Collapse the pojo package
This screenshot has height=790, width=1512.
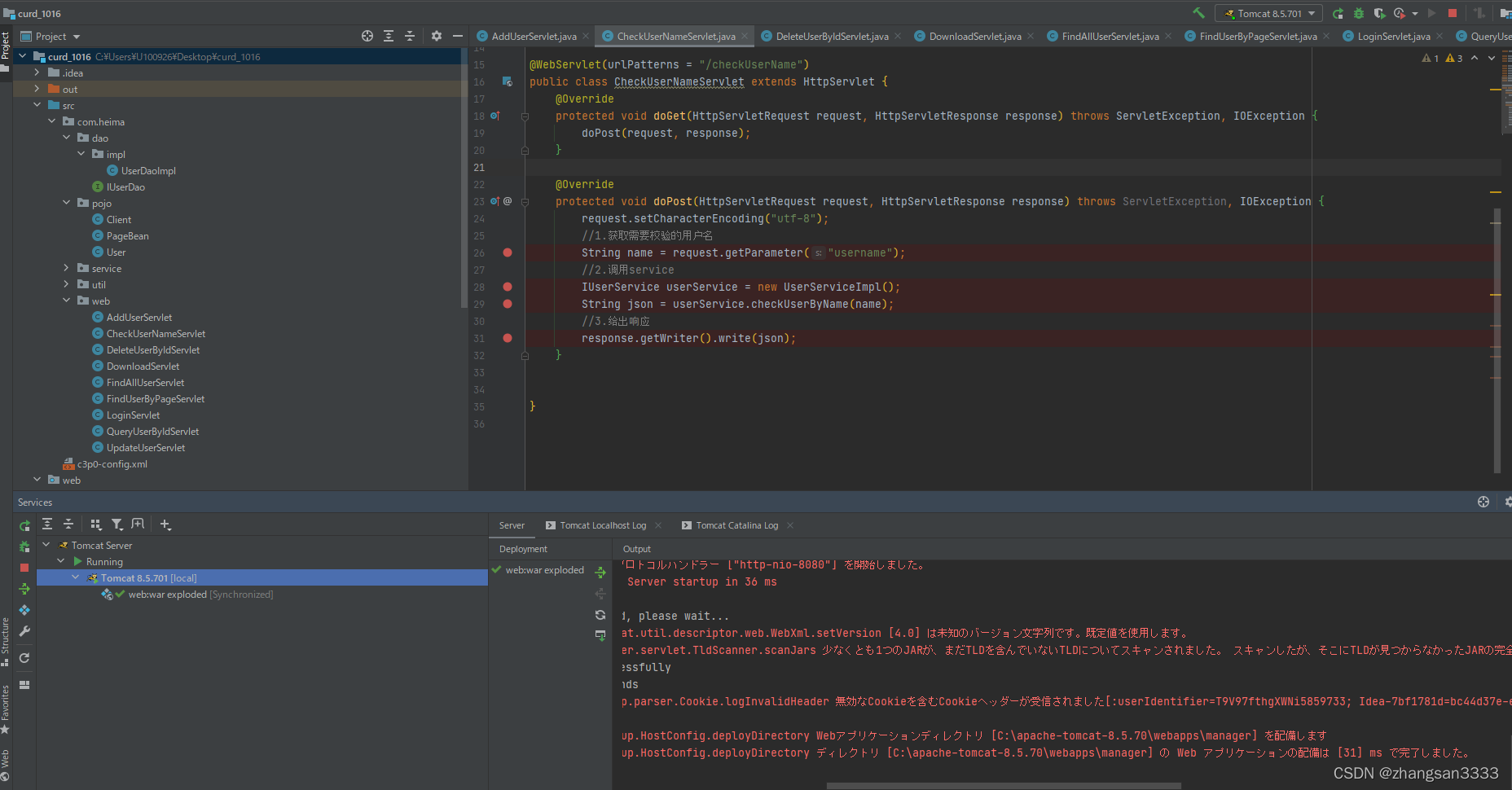coord(67,203)
